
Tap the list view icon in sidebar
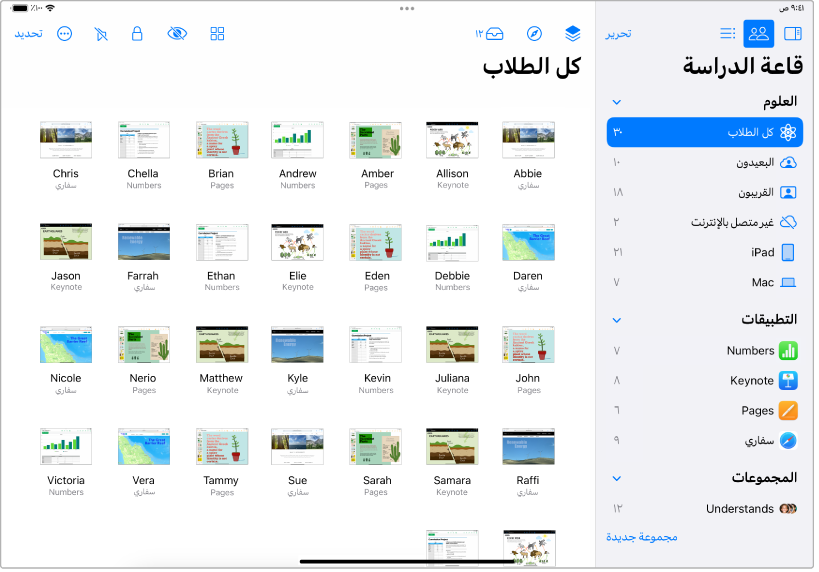727,34
